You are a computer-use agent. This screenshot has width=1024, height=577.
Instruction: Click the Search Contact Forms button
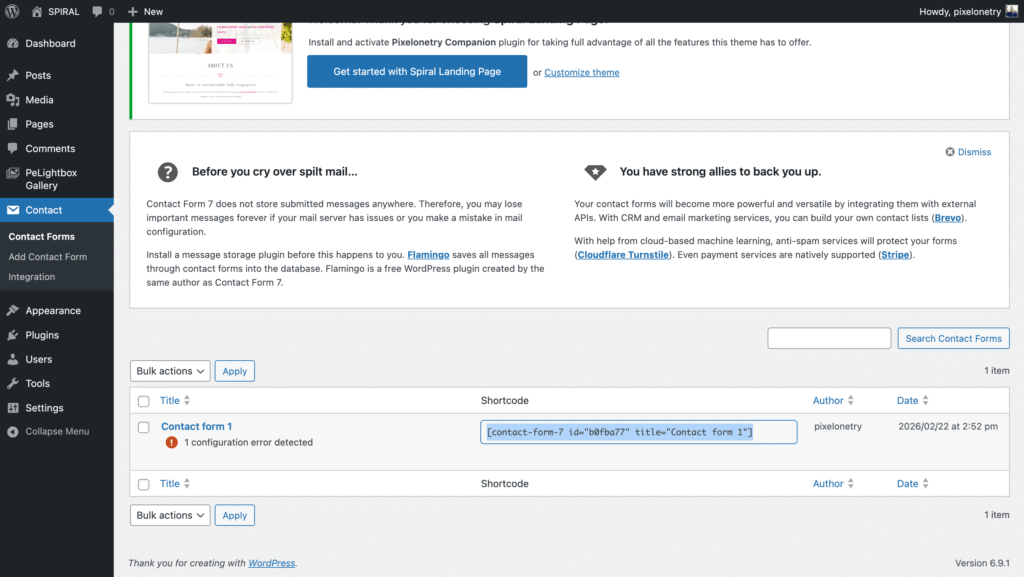(x=953, y=339)
